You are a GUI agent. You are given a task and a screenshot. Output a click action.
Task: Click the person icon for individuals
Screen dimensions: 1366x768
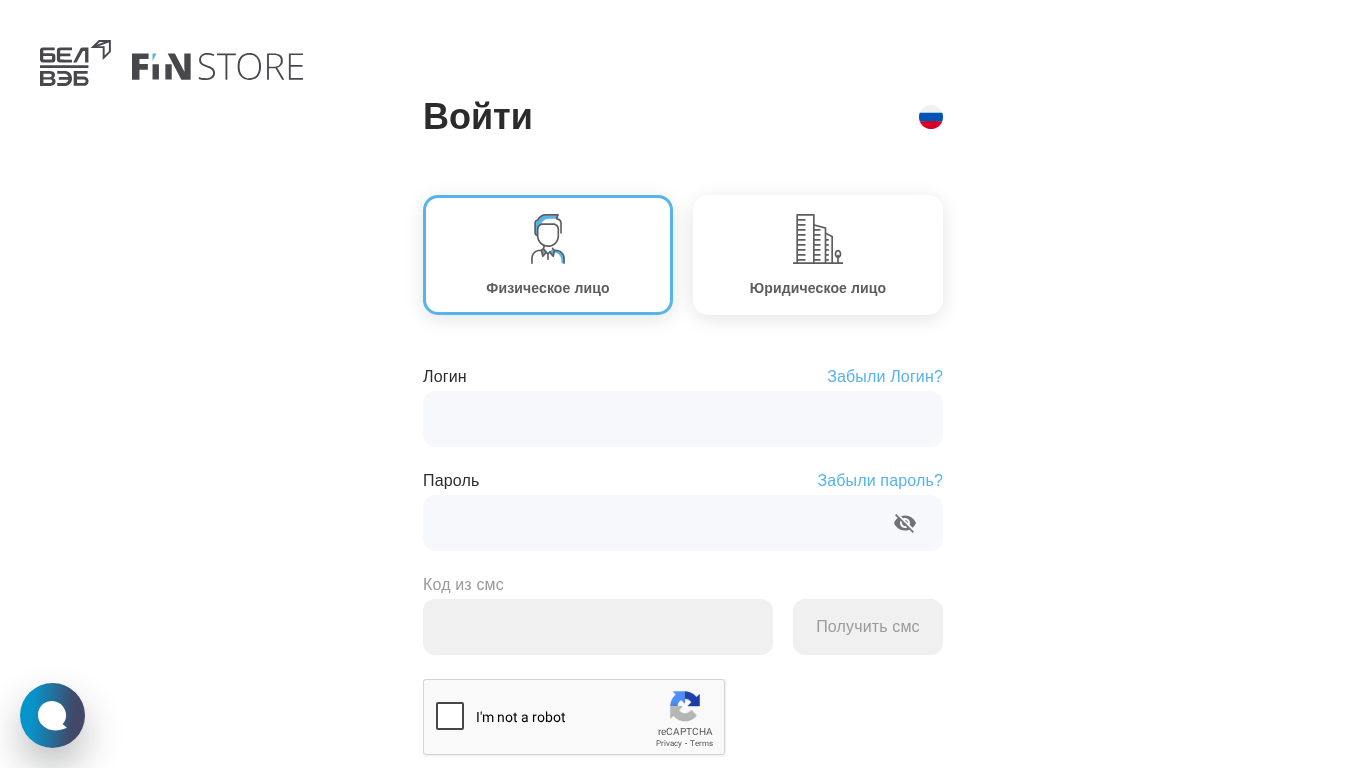548,239
